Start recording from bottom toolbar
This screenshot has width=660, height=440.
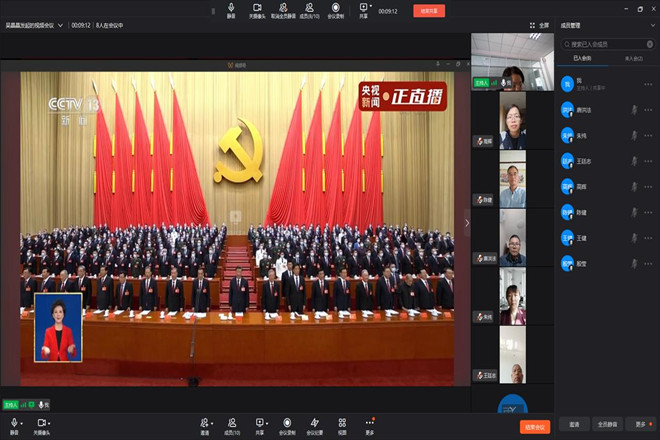click(x=287, y=426)
